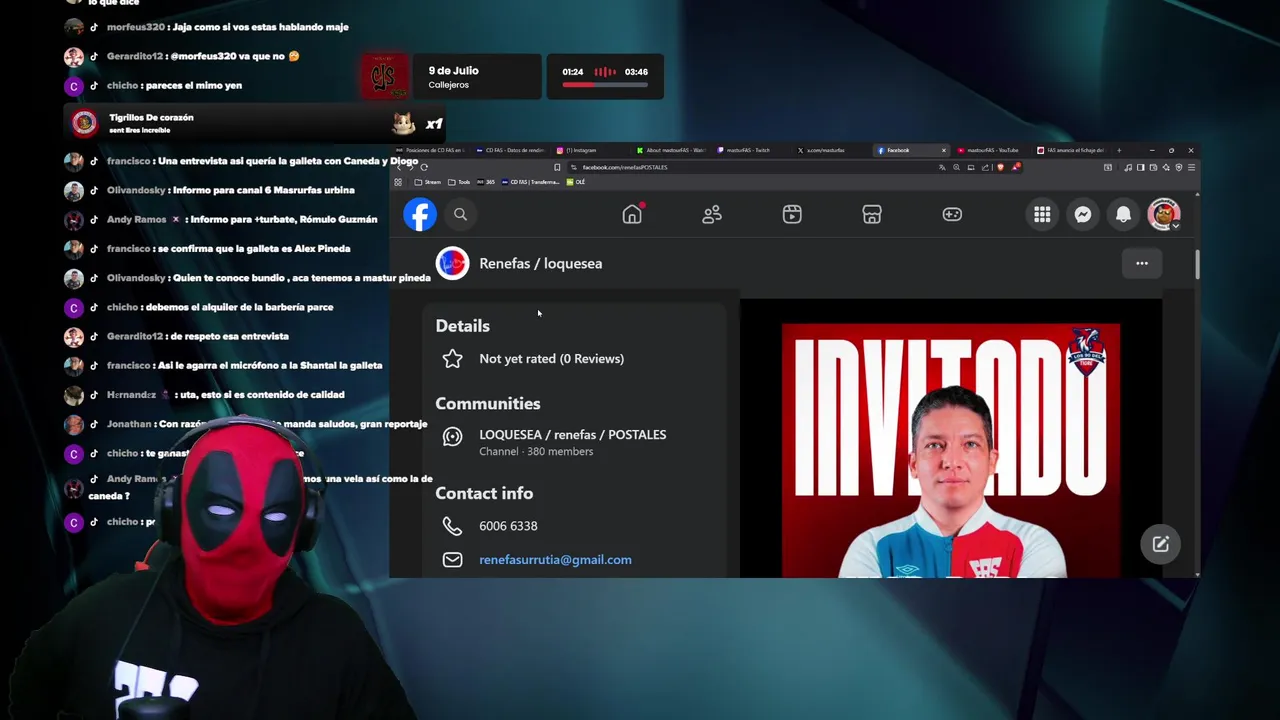Click the bookmark icon in address bar
The image size is (1280, 720).
click(557, 167)
